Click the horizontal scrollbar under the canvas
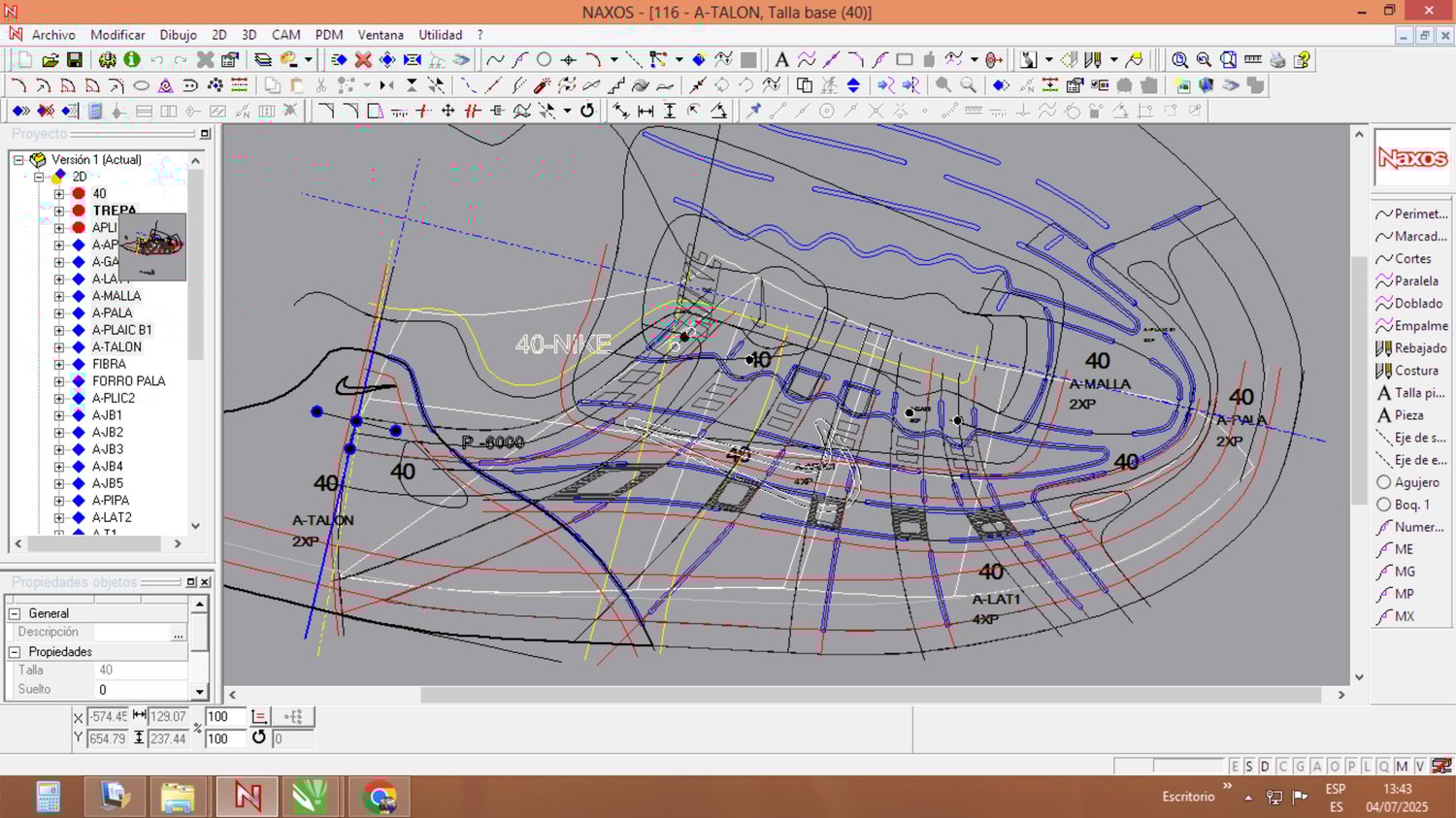This screenshot has height=818, width=1456. [x=870, y=695]
